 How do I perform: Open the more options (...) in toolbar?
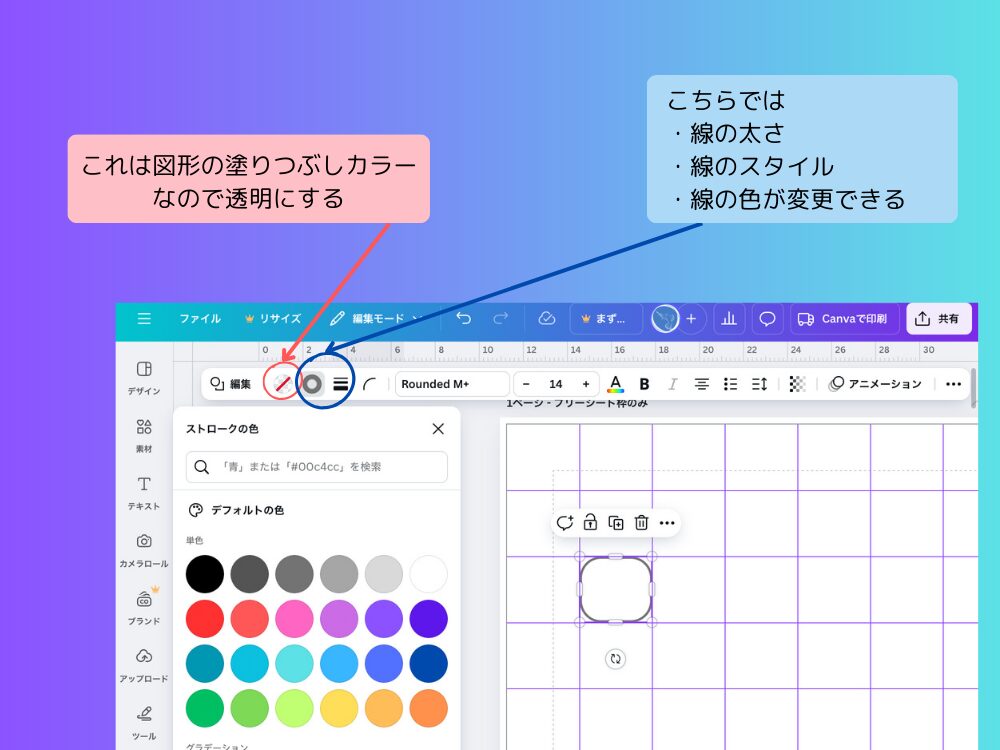click(x=953, y=383)
